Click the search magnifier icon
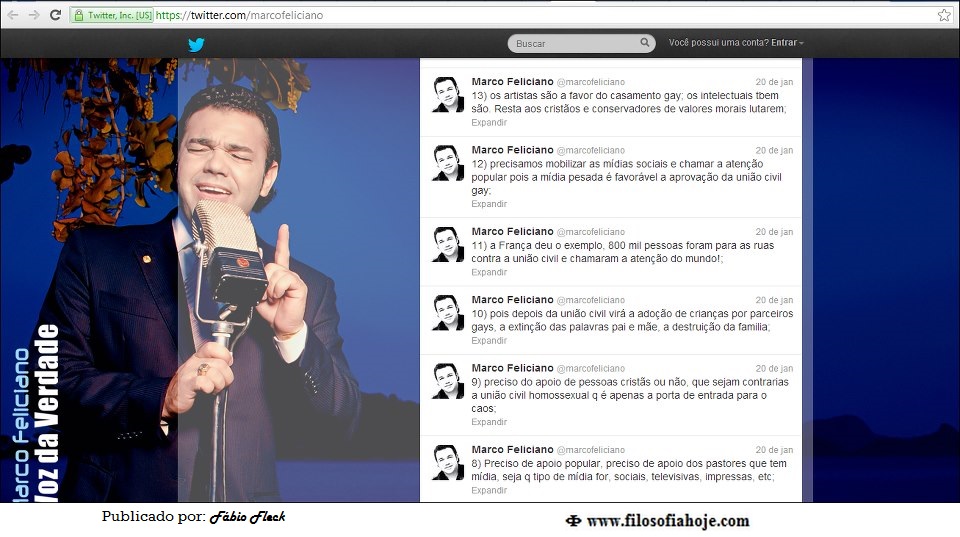The width and height of the screenshot is (960, 537). tap(645, 43)
